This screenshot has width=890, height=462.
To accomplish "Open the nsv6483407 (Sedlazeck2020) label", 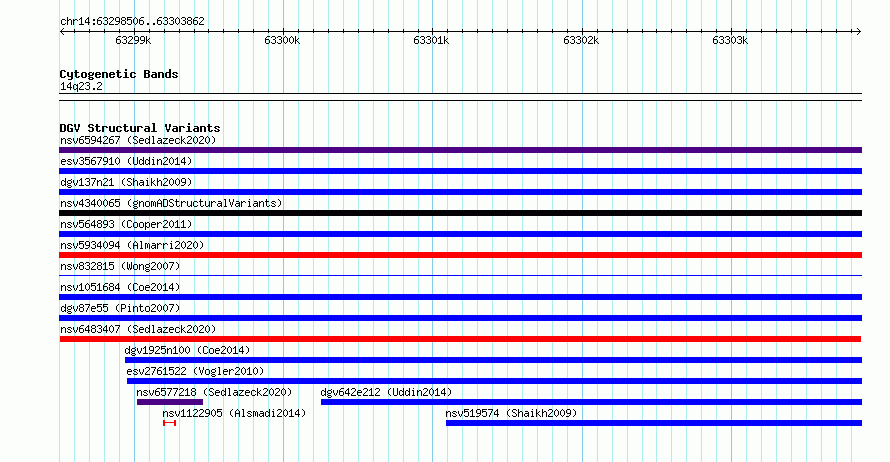I will click(138, 329).
